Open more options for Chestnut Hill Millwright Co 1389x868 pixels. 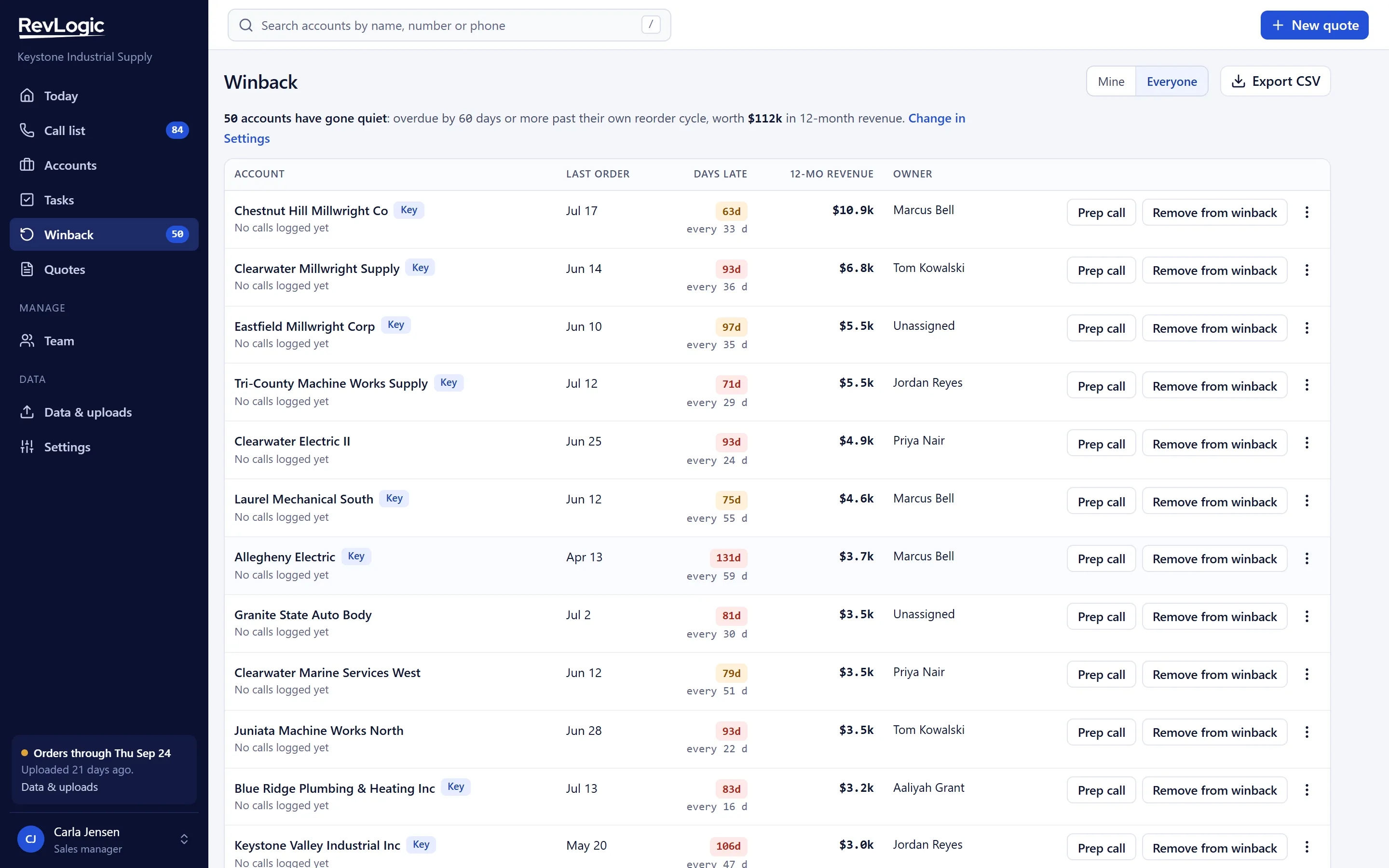pos(1307,212)
